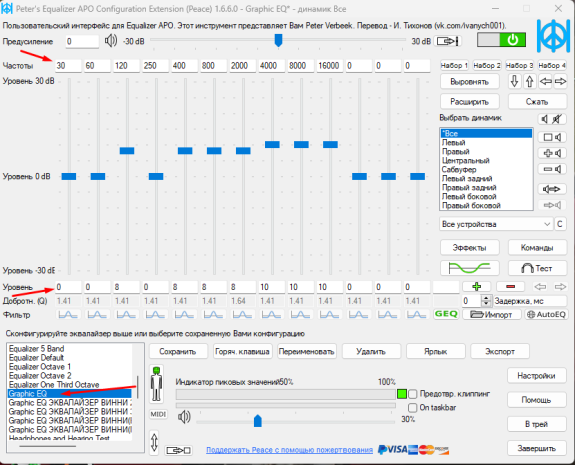Increase delay with the stepper arrows

point(486,299)
